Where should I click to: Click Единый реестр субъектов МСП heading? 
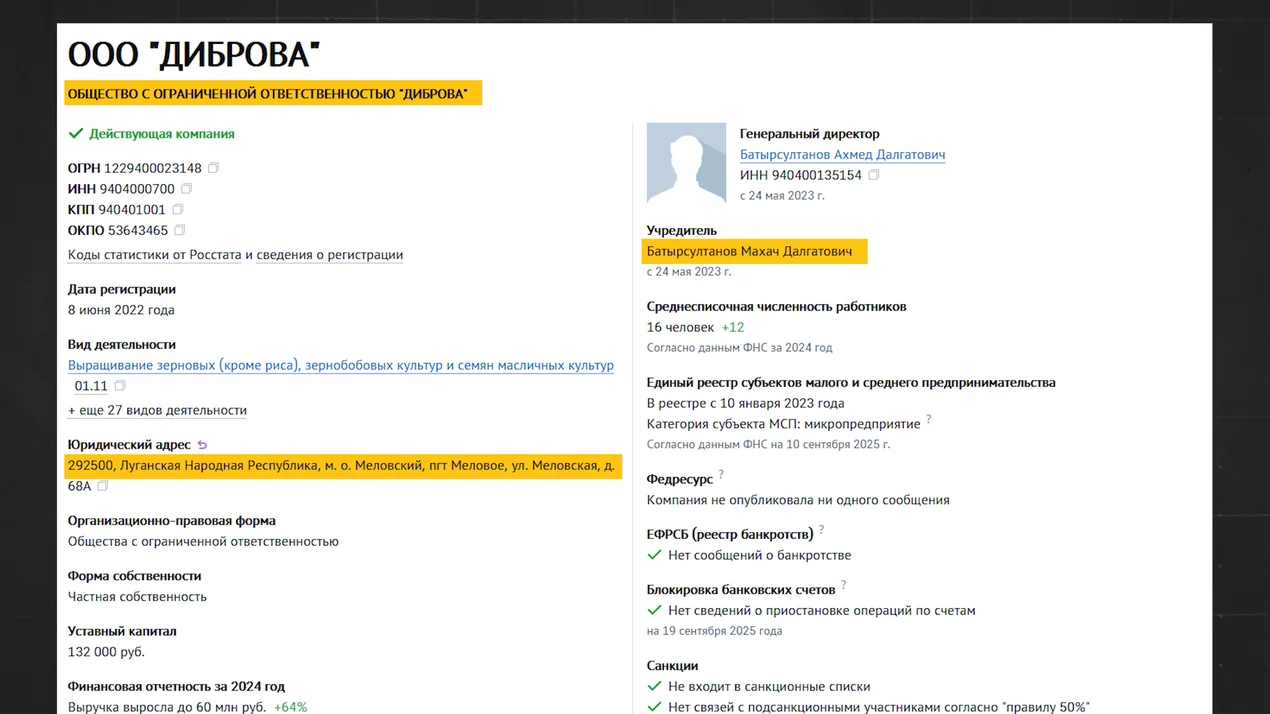click(851, 382)
